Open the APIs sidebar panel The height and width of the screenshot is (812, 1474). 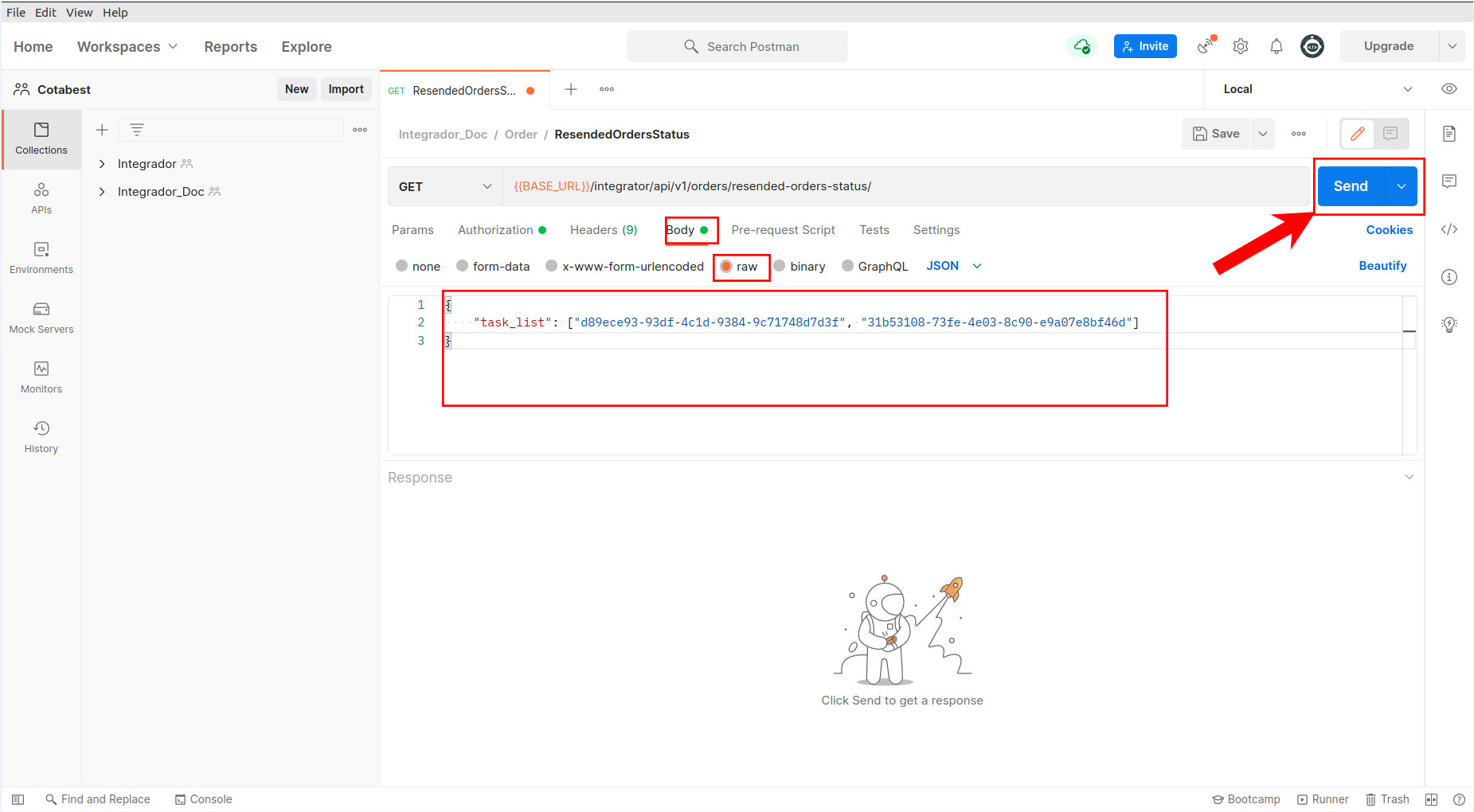point(41,198)
